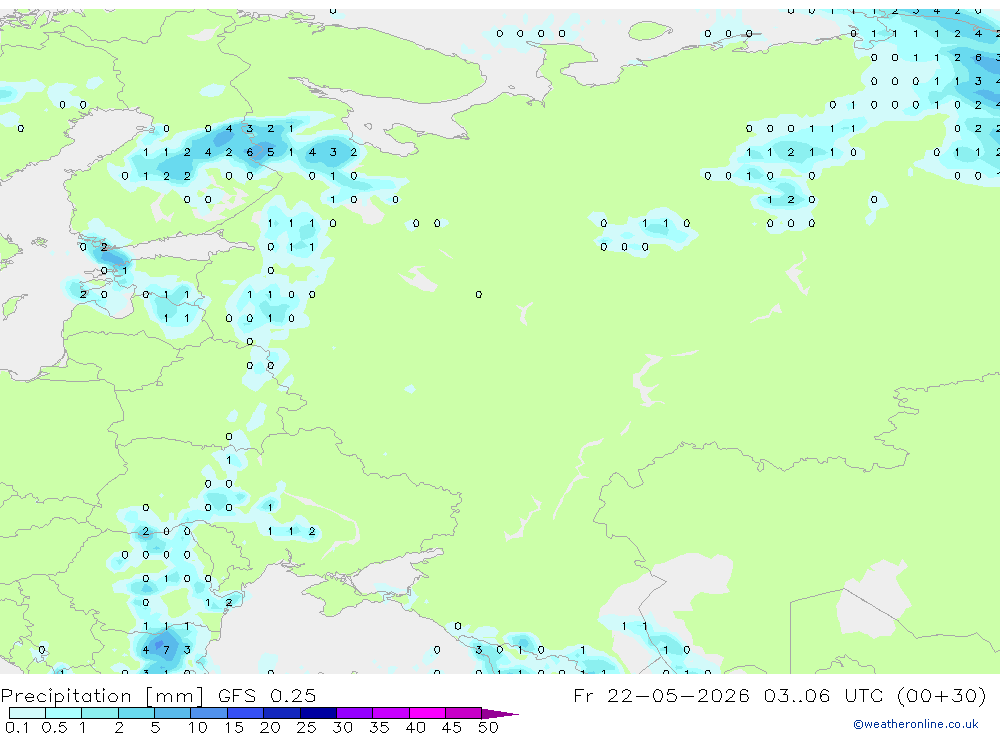Pick the legend swatch between 20 and 25

click(x=281, y=713)
